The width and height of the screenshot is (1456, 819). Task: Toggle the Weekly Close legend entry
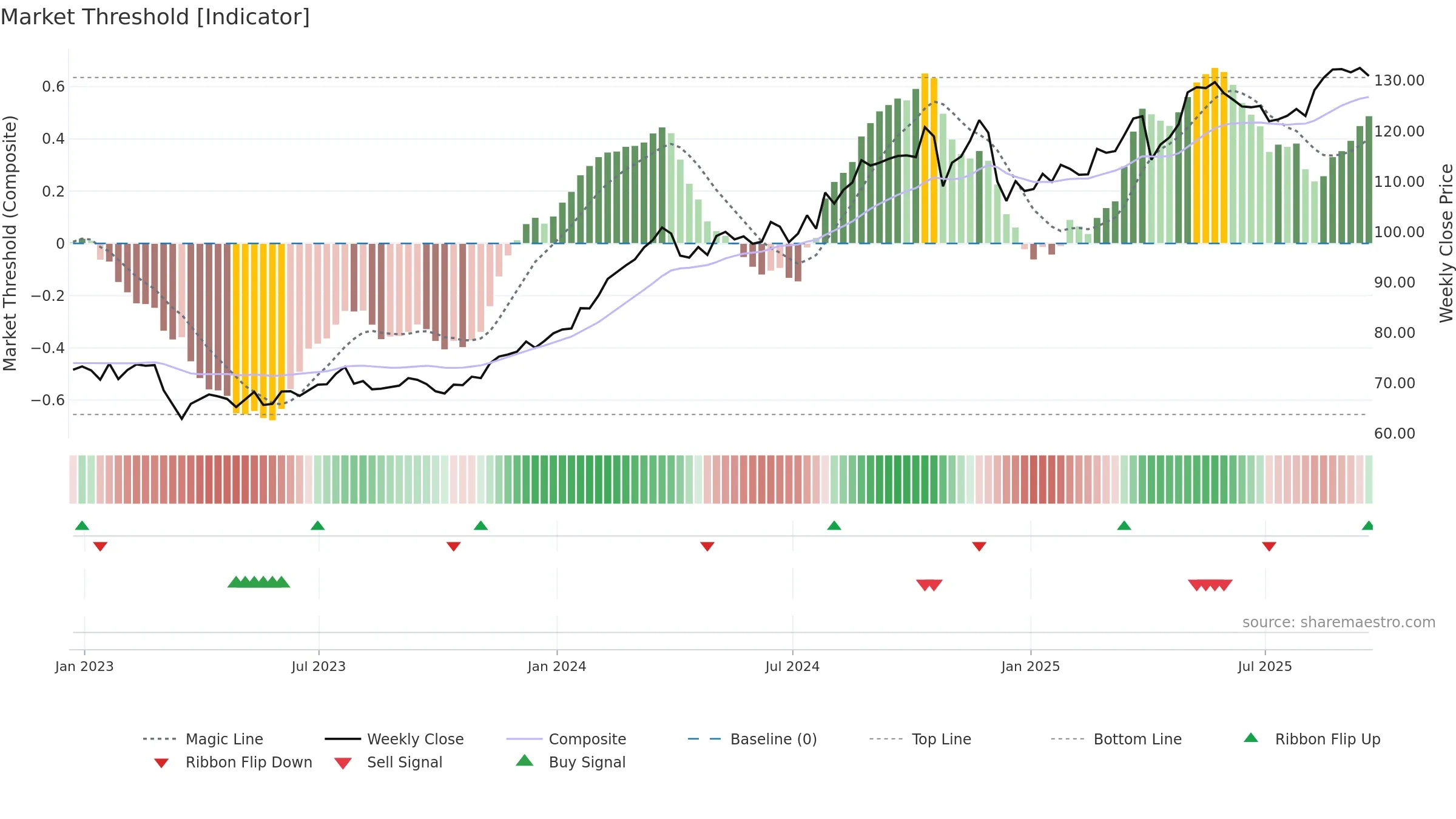pos(394,739)
